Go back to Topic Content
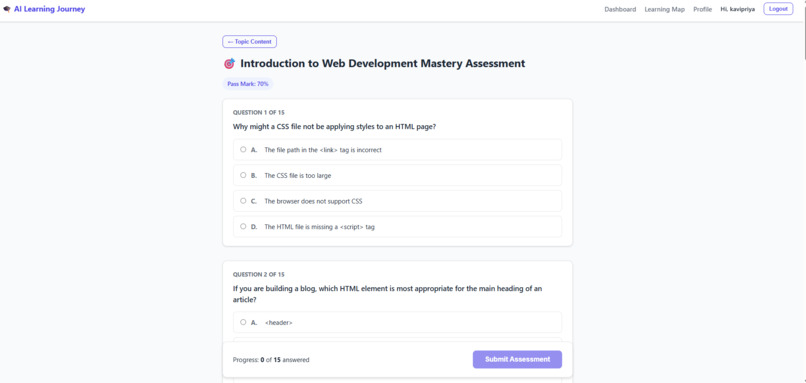 point(249,42)
